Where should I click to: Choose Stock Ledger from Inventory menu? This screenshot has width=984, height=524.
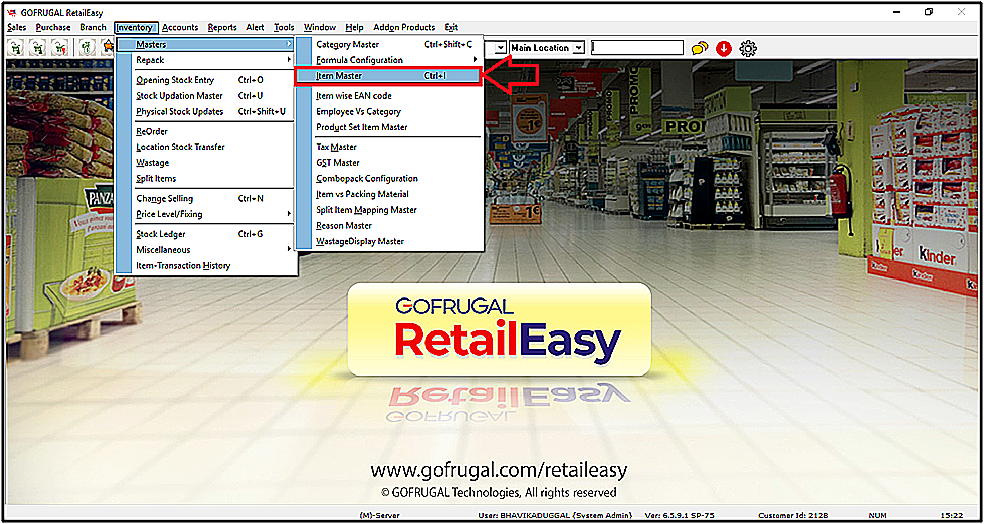(x=207, y=234)
